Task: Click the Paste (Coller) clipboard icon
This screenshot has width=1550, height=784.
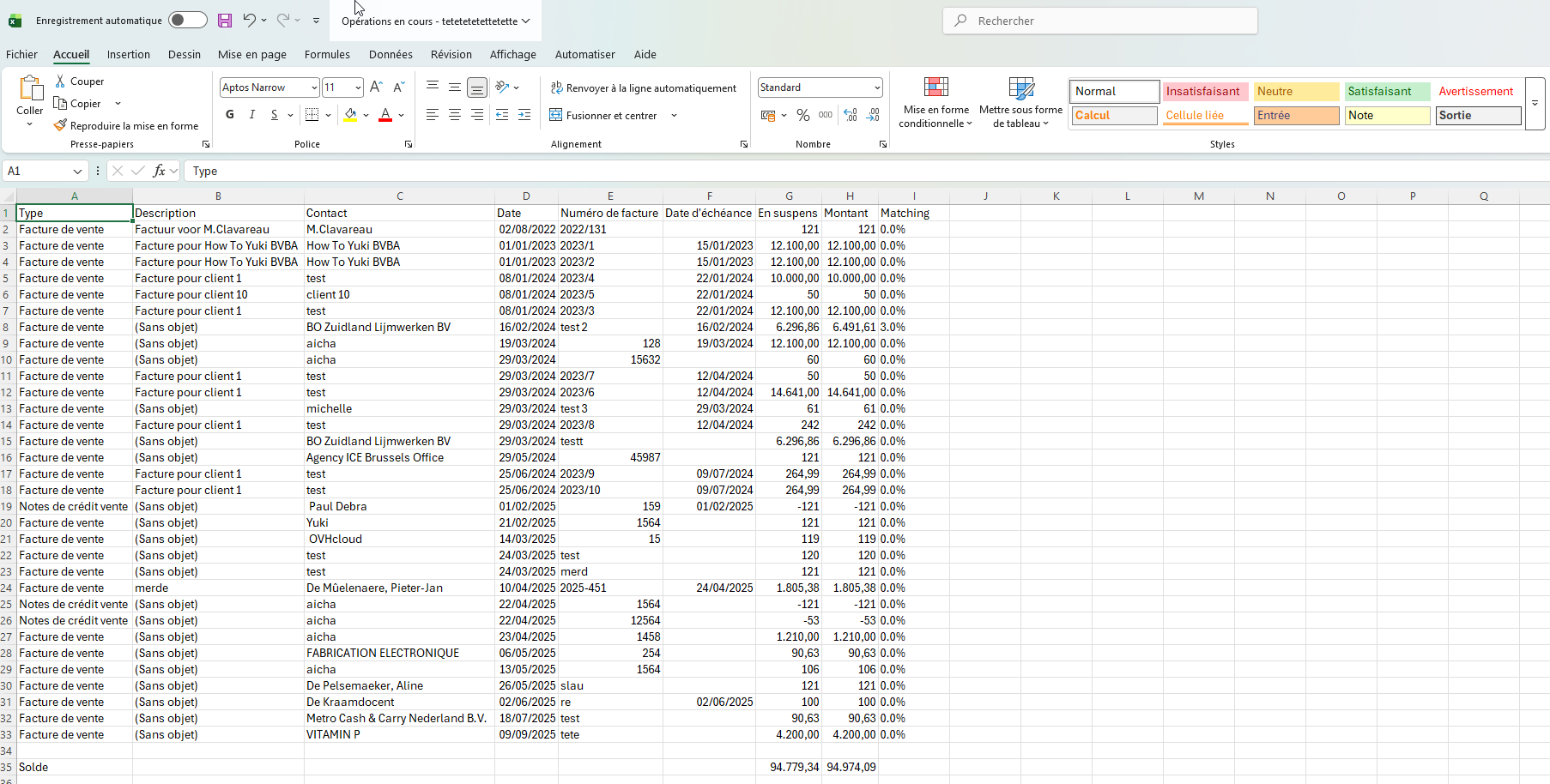Action: click(30, 88)
